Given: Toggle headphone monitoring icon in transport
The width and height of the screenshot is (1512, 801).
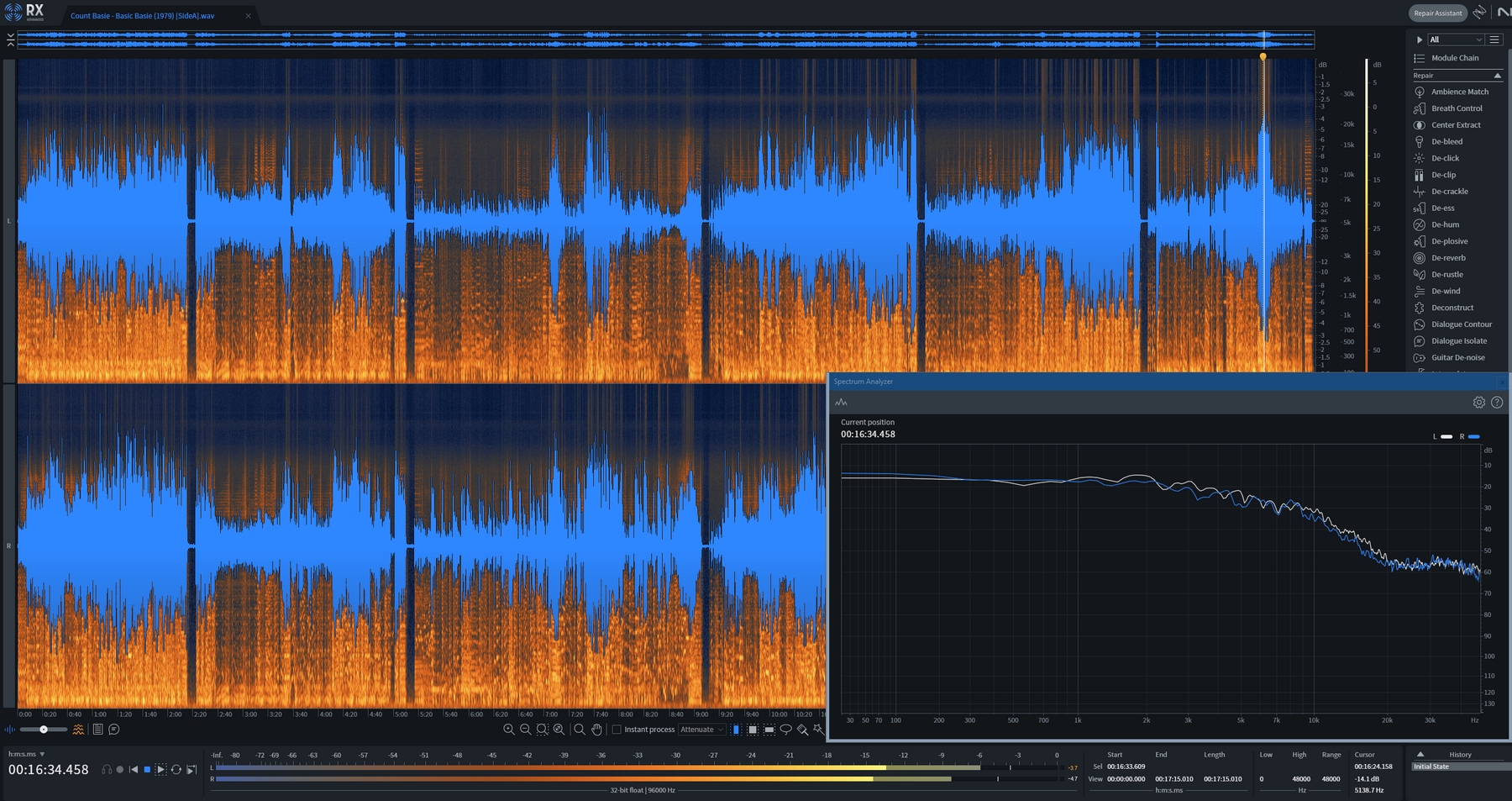Looking at the screenshot, I should coord(107,769).
